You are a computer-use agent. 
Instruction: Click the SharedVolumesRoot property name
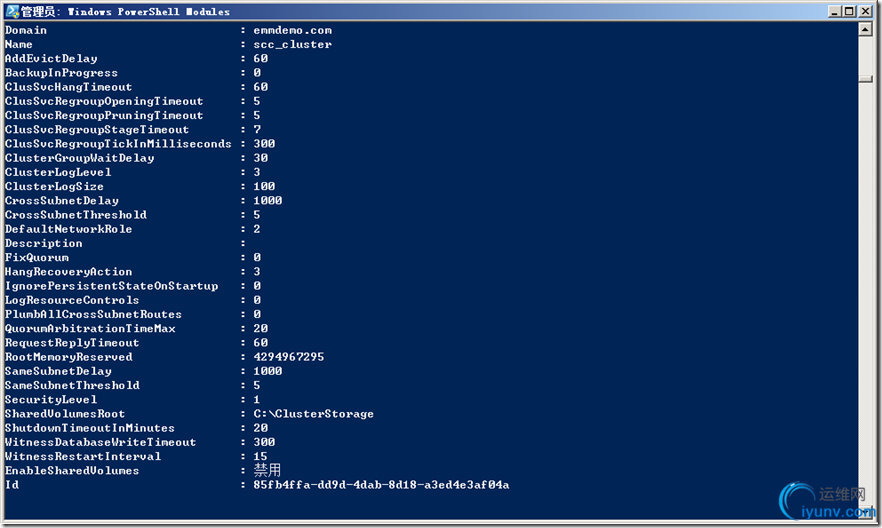pos(65,414)
